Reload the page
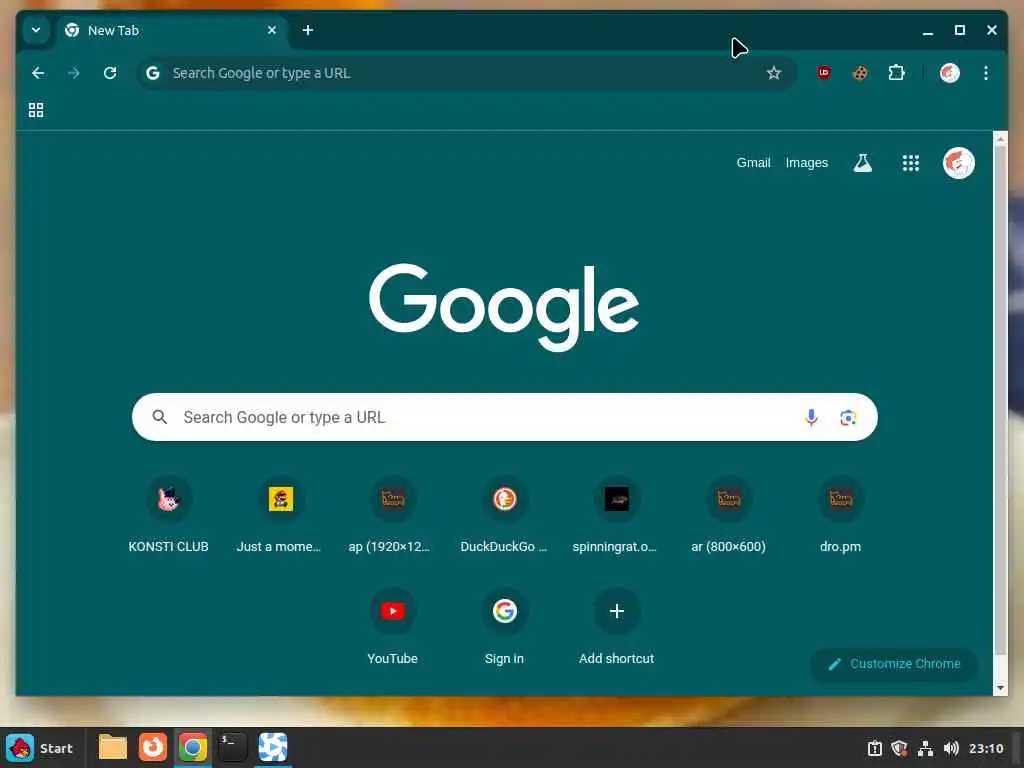Viewport: 1024px width, 768px height. (x=110, y=73)
